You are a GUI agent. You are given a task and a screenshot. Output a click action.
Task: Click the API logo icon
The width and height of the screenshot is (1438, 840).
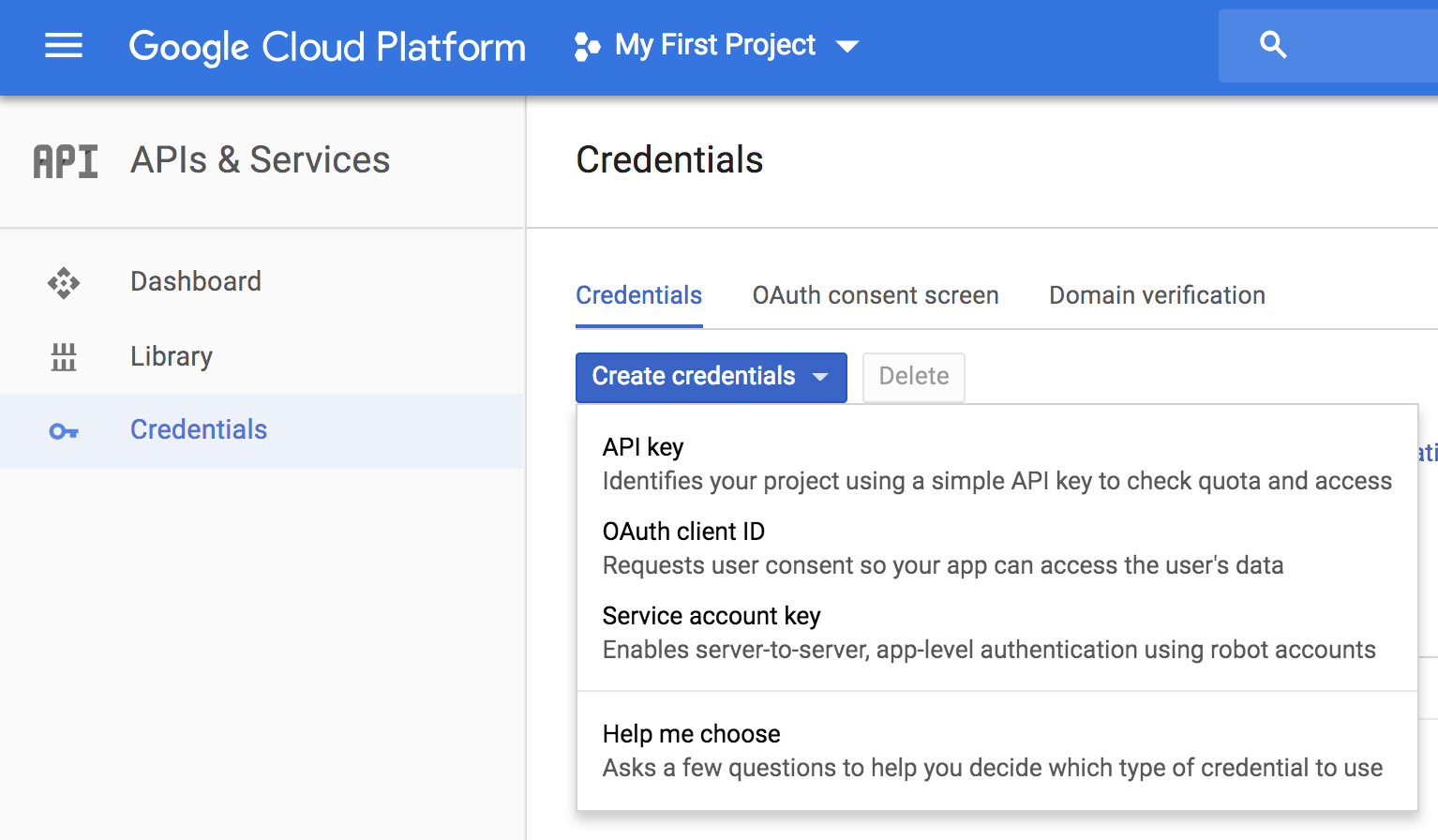click(x=66, y=161)
